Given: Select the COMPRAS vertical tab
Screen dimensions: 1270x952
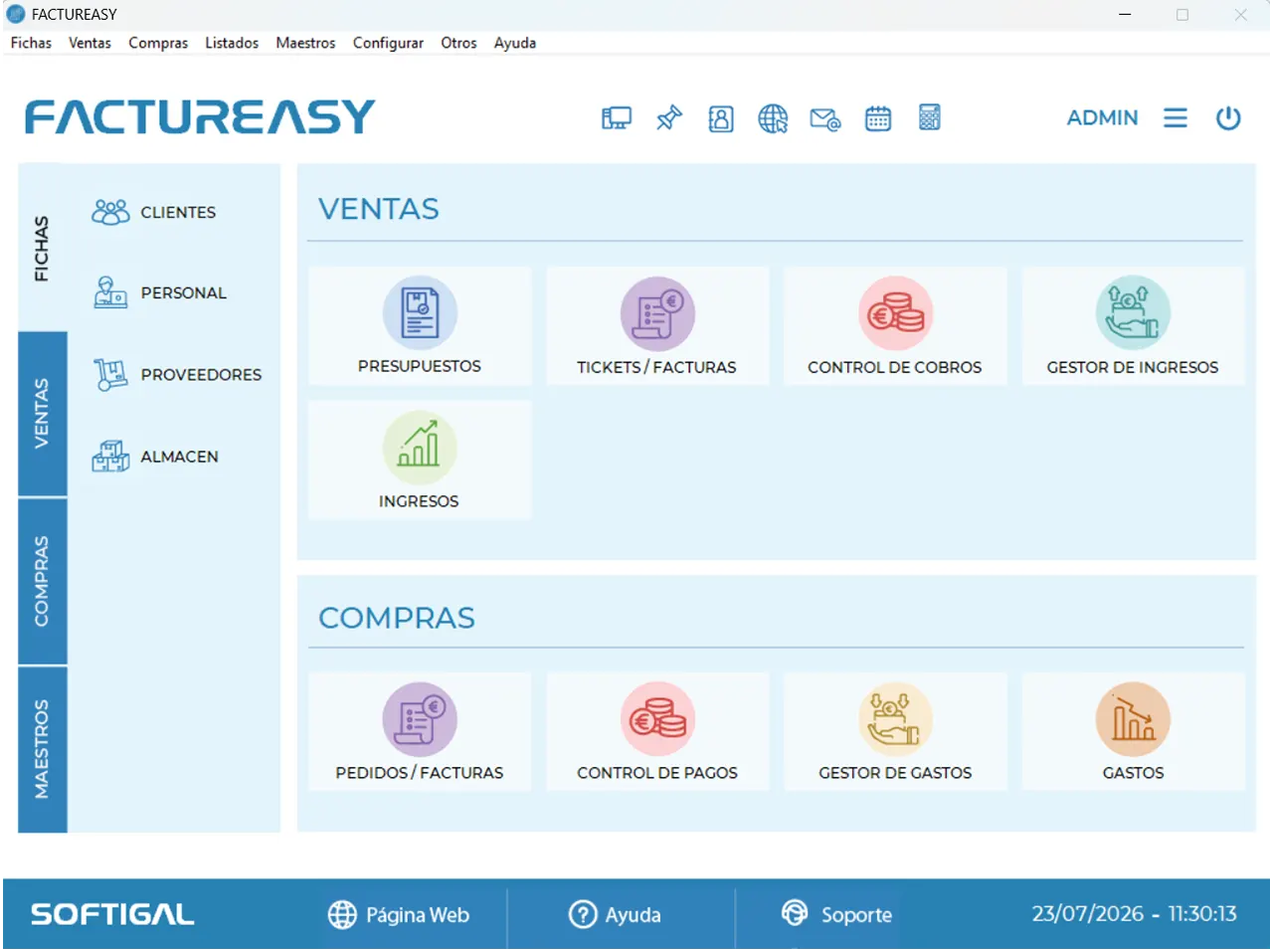Looking at the screenshot, I should 42,581.
